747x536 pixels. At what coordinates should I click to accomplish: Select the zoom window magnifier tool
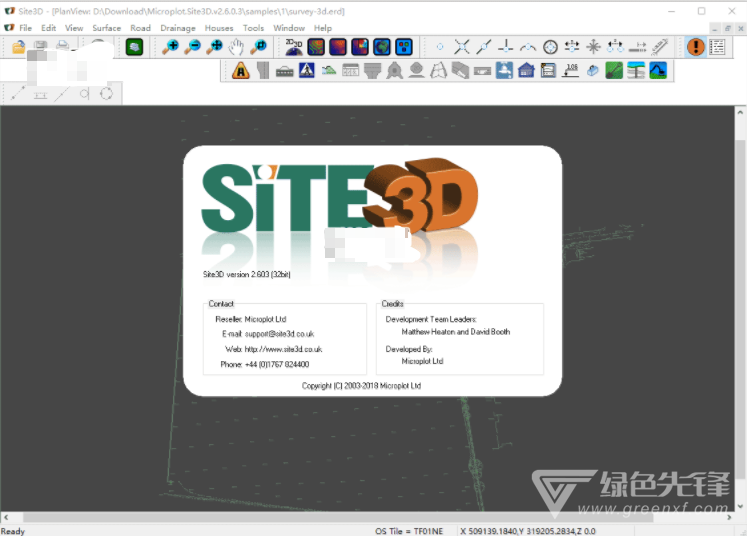tap(260, 47)
